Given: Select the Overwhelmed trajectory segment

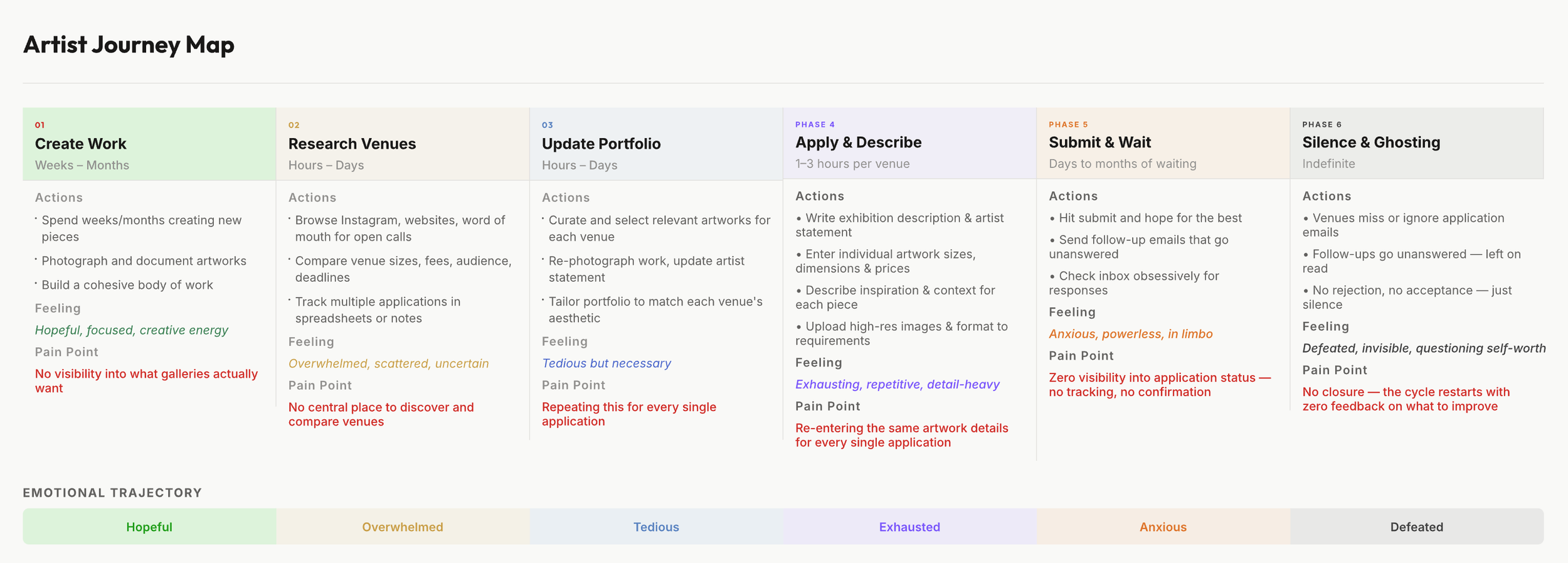Looking at the screenshot, I should pos(403,527).
